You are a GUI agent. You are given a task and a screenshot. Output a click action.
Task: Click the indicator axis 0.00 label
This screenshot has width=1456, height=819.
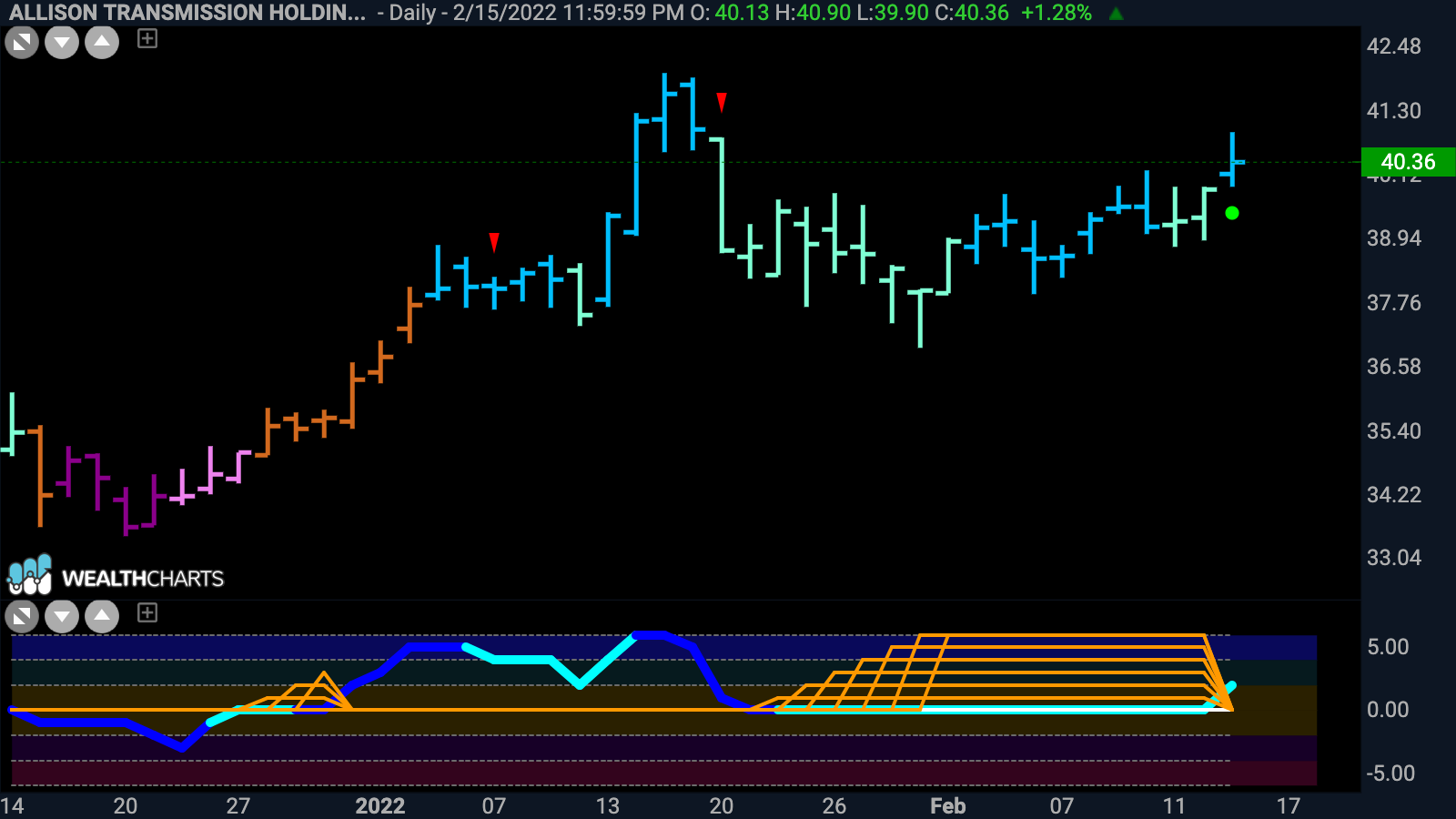pyautogui.click(x=1388, y=710)
